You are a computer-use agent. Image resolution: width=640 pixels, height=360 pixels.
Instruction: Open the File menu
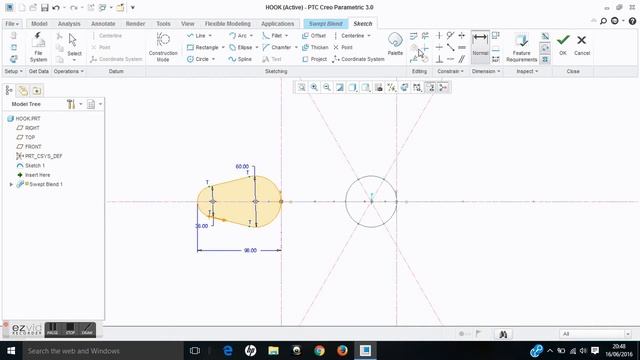(12, 24)
